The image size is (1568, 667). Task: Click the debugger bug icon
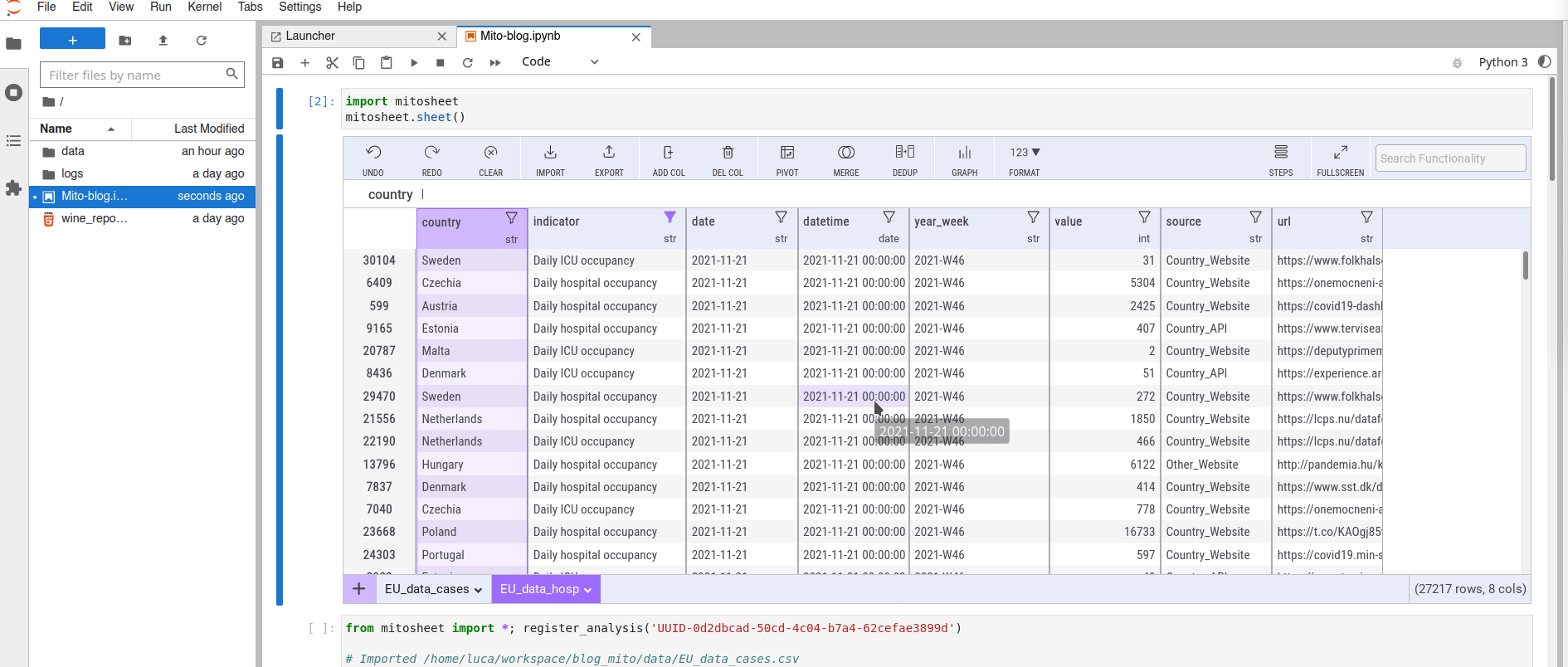coord(1457,62)
